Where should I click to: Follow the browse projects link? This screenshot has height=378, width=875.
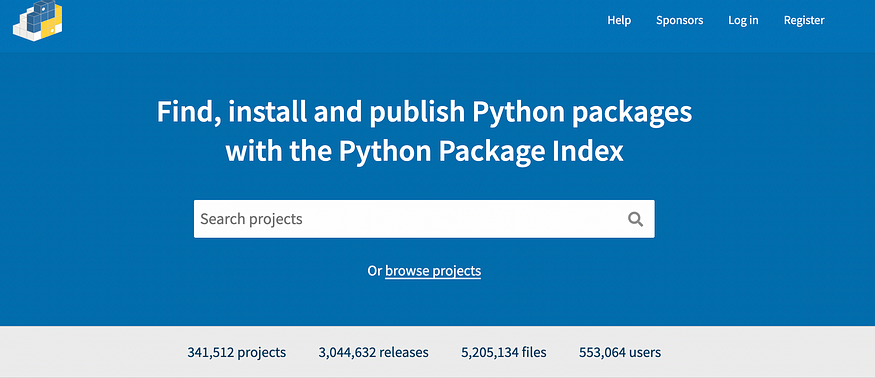(x=433, y=271)
